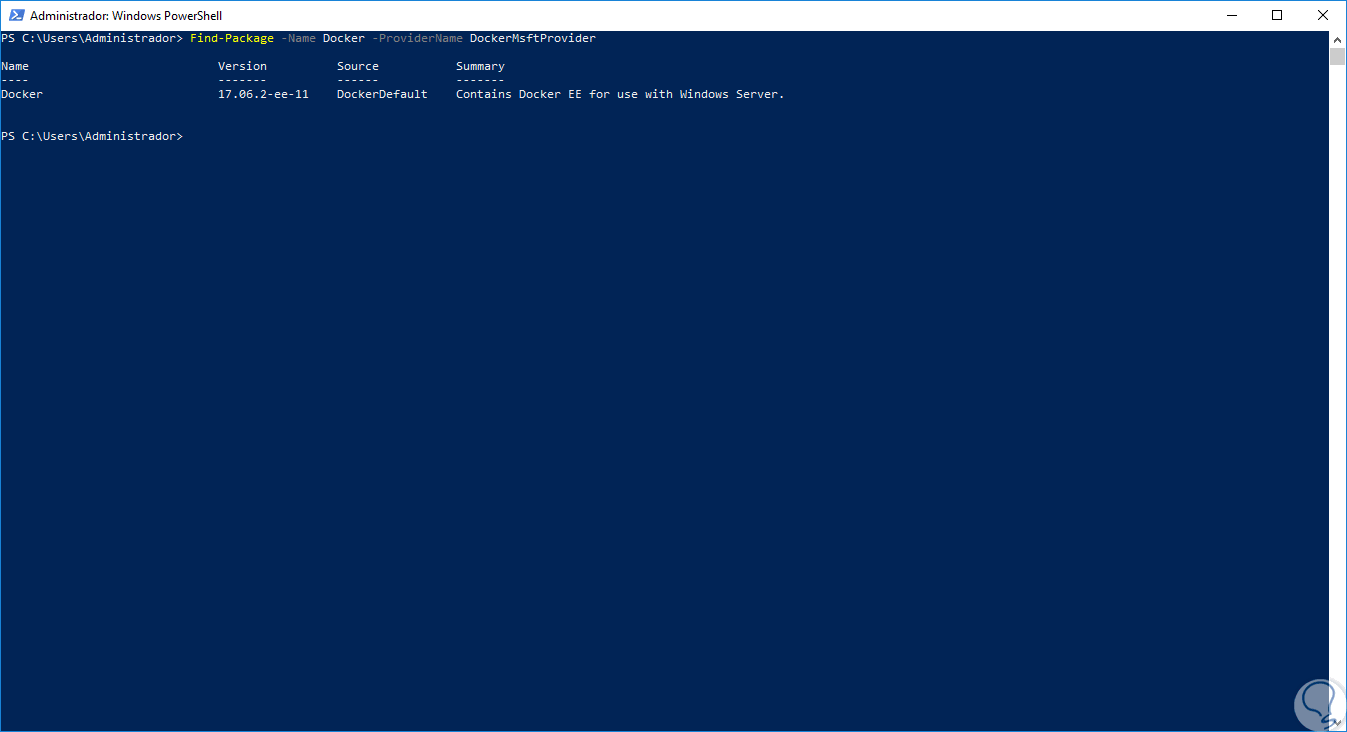
Task: Click the scrollbar down arrow
Action: pos(1337,723)
